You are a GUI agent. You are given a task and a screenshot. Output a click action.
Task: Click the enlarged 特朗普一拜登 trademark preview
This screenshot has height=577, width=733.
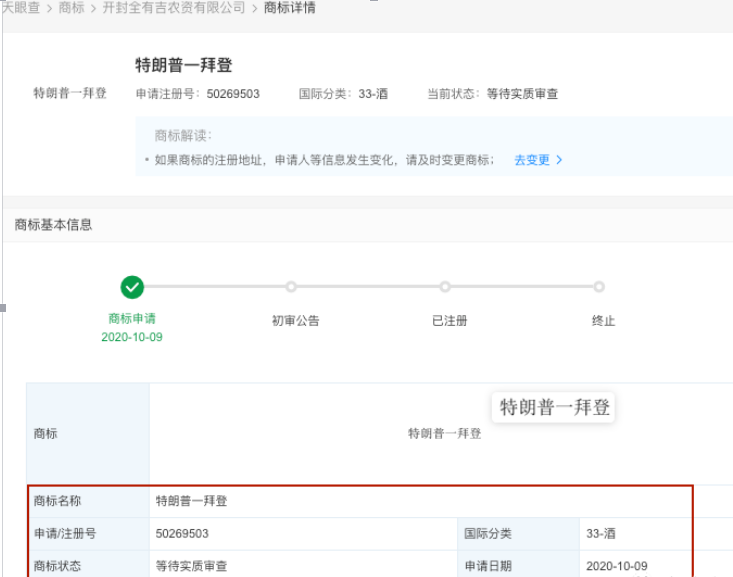point(554,408)
